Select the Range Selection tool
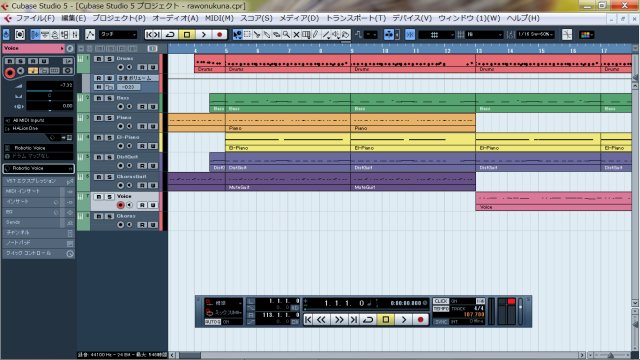The image size is (640, 360). point(247,35)
